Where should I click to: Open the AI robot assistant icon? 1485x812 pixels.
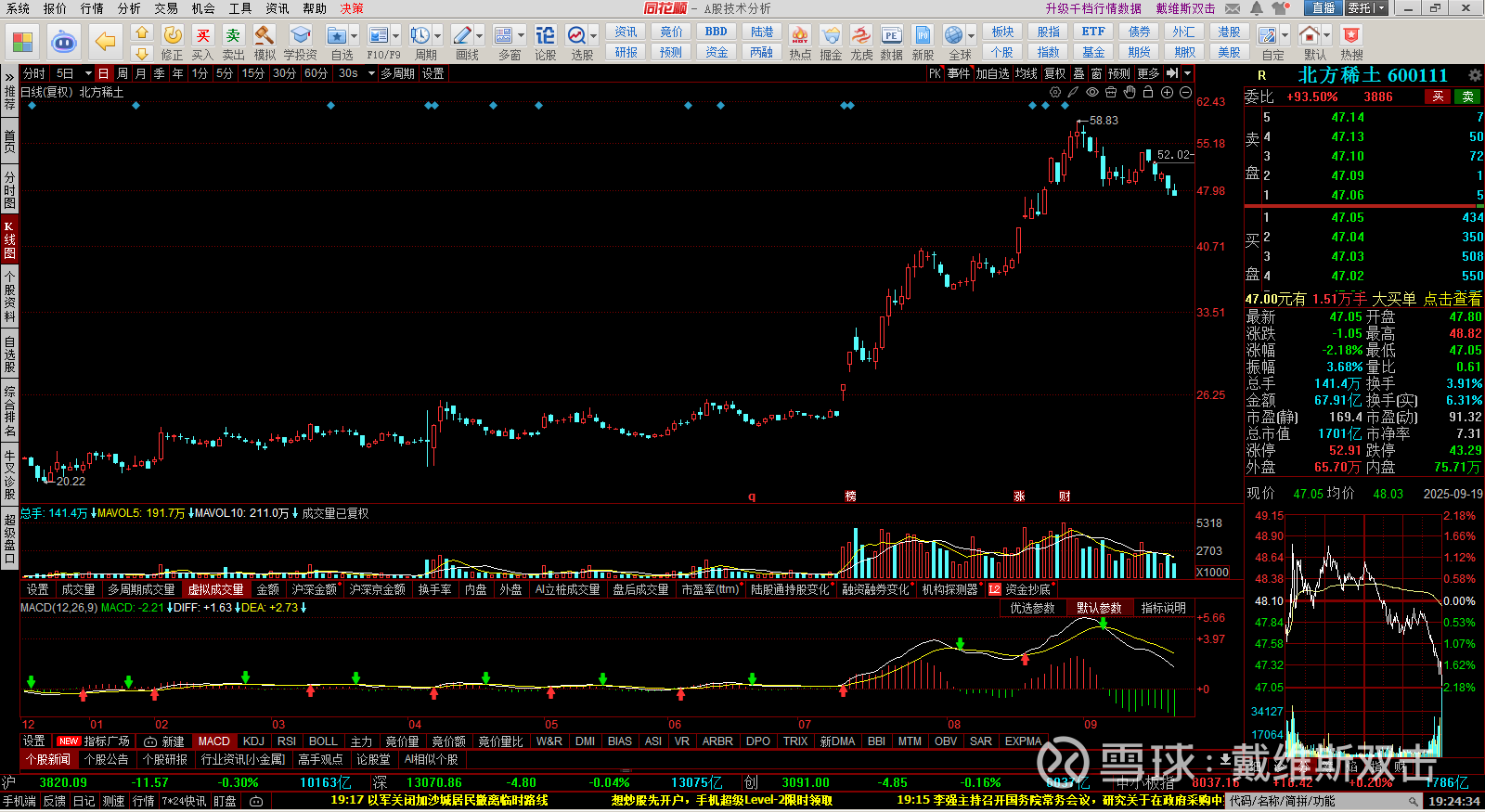click(x=64, y=42)
